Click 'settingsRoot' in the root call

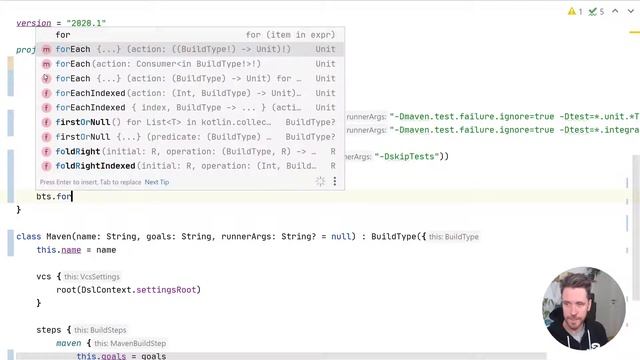click(166, 290)
